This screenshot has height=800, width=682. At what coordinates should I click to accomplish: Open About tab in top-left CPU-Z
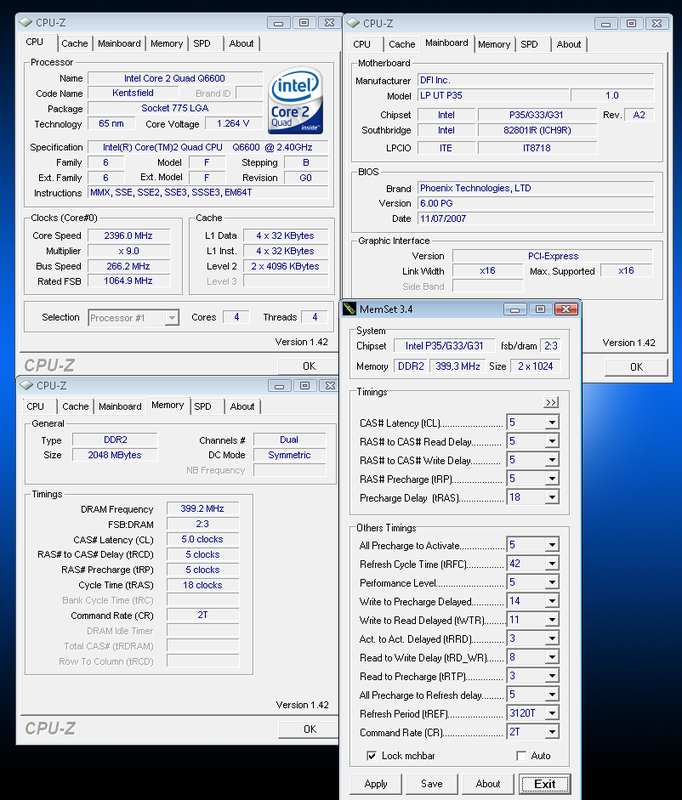coord(241,44)
